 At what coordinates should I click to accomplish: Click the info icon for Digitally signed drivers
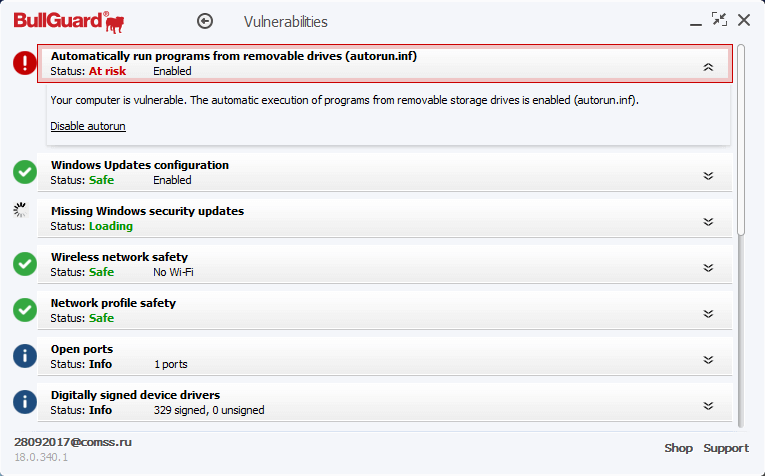click(25, 402)
